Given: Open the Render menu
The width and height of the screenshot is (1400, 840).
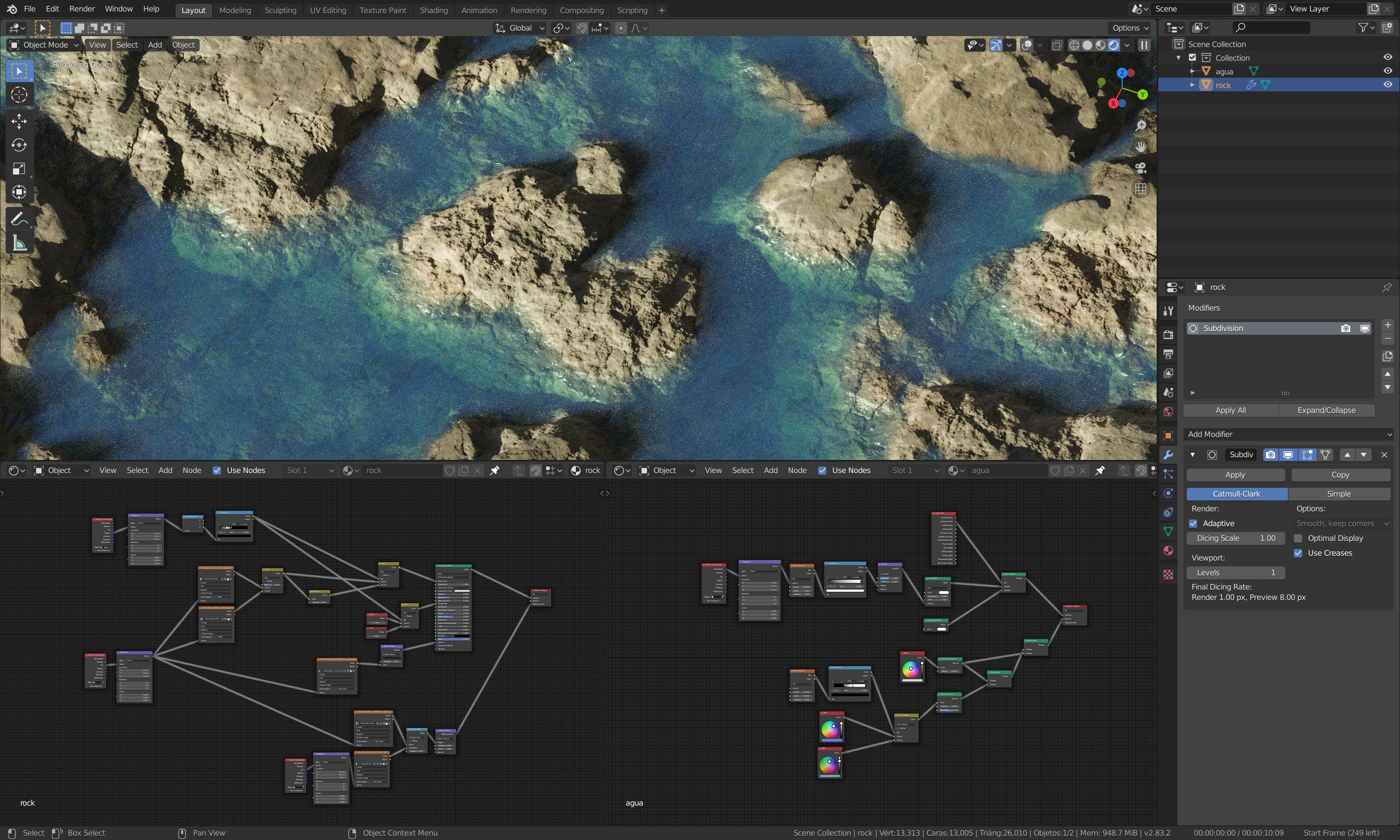Looking at the screenshot, I should [x=81, y=9].
